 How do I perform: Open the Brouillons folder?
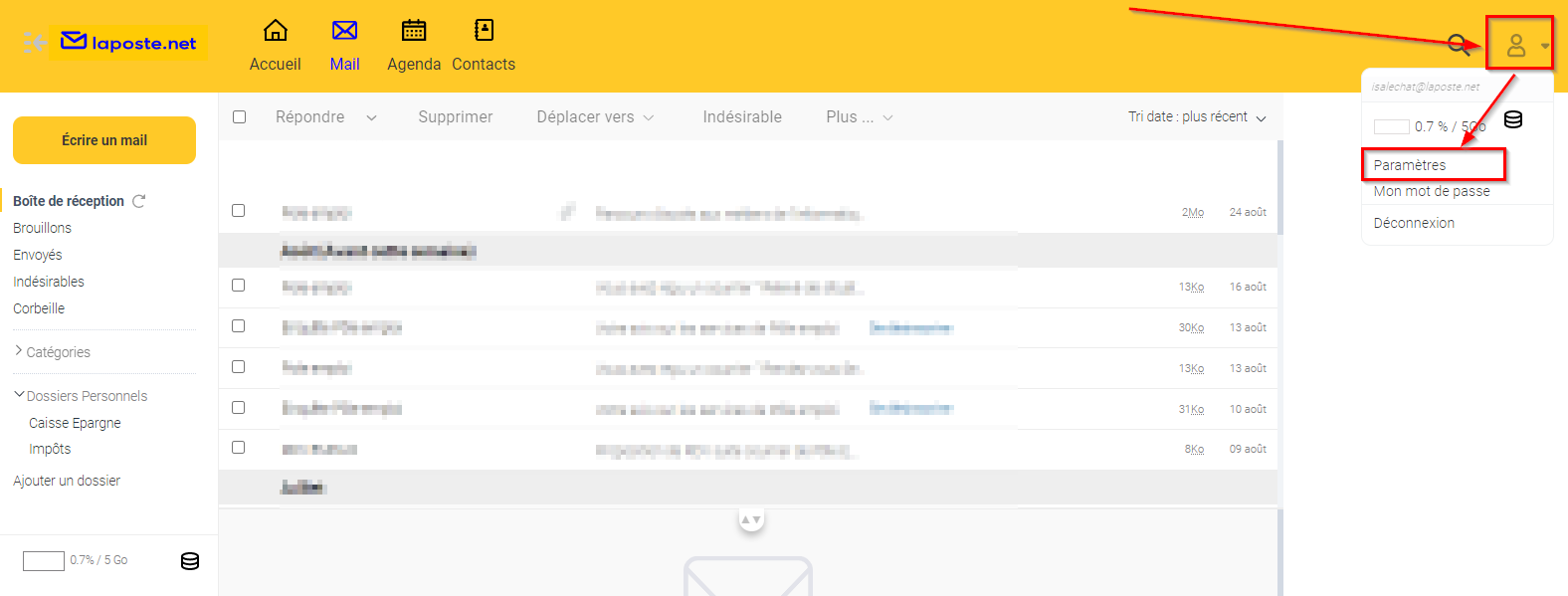[42, 228]
